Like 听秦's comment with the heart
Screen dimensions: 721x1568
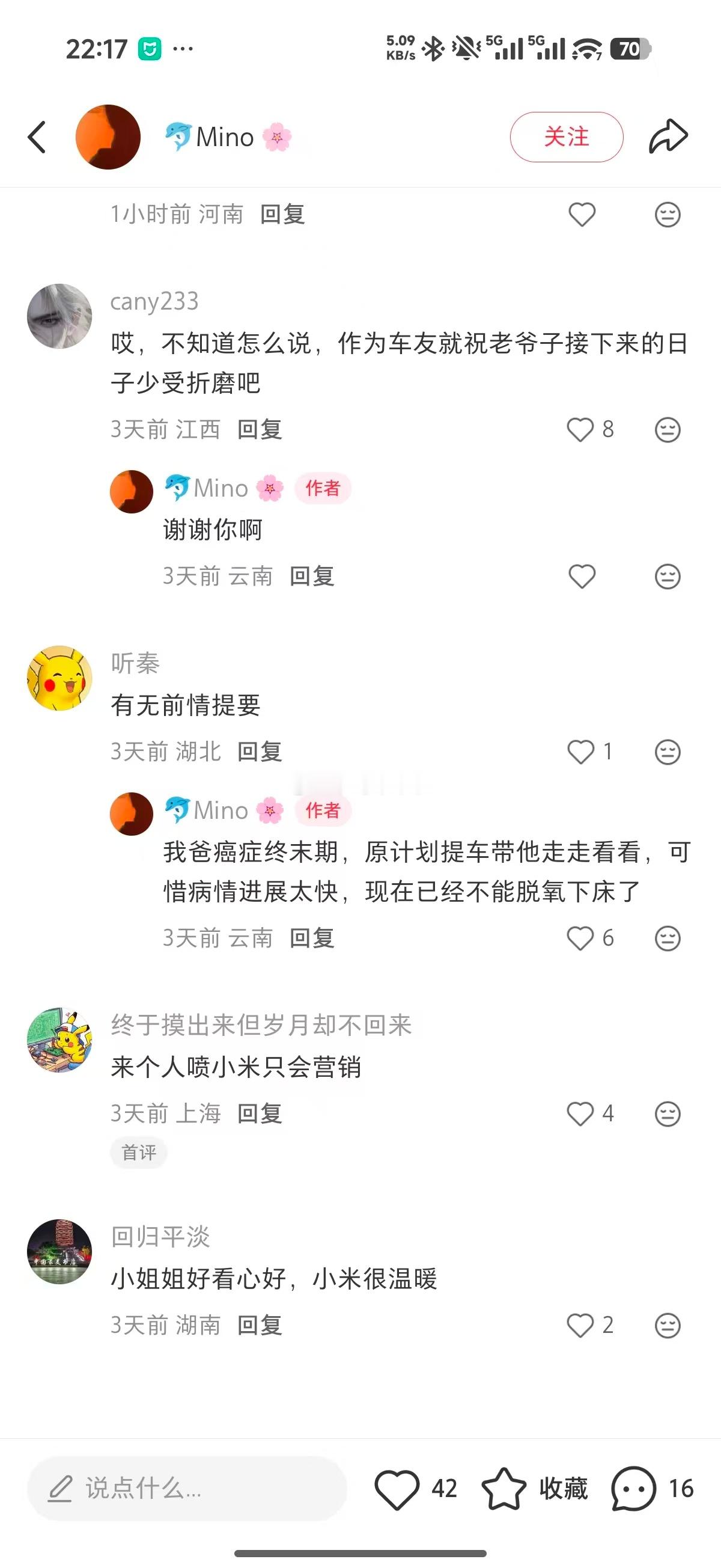point(580,752)
